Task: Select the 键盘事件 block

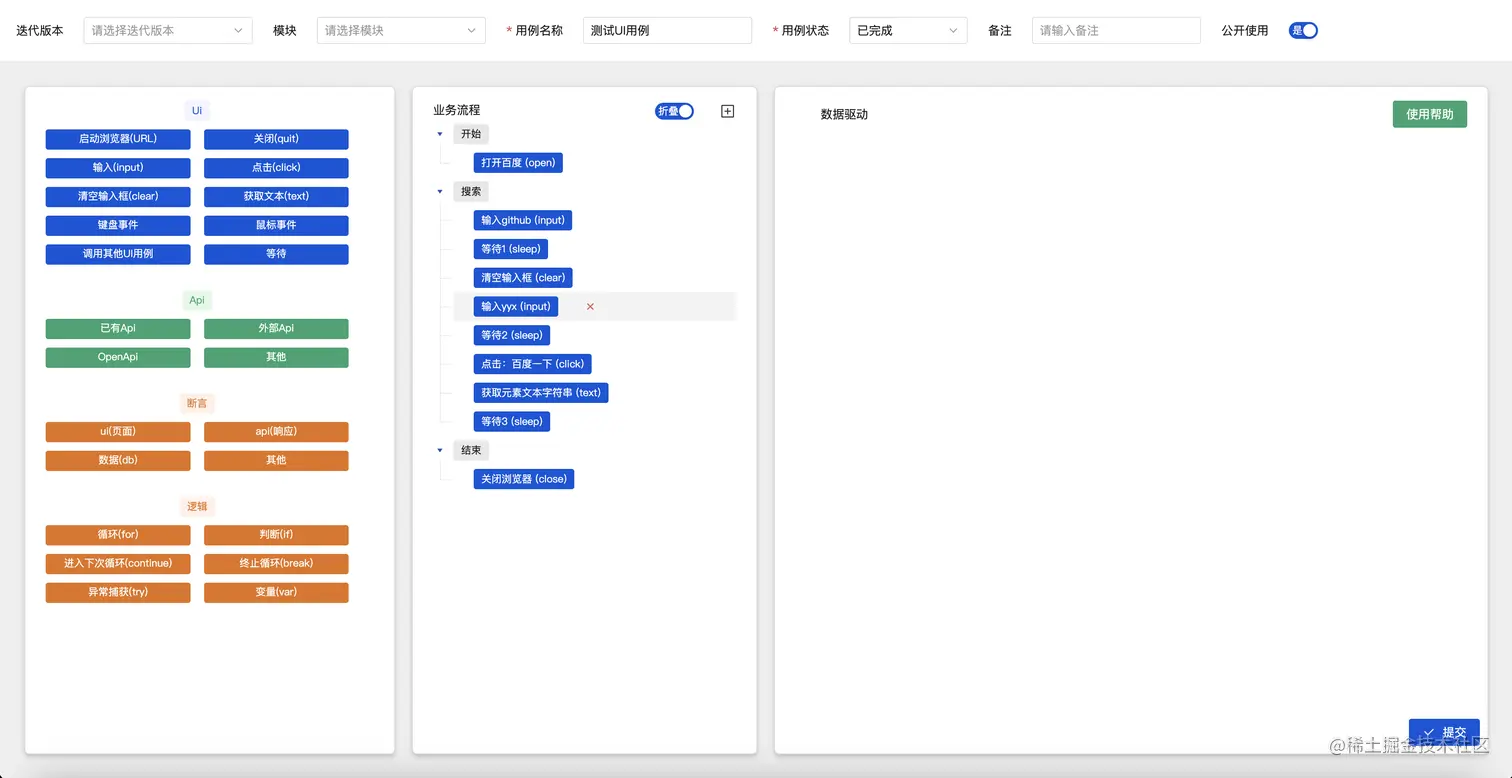Action: (x=117, y=225)
